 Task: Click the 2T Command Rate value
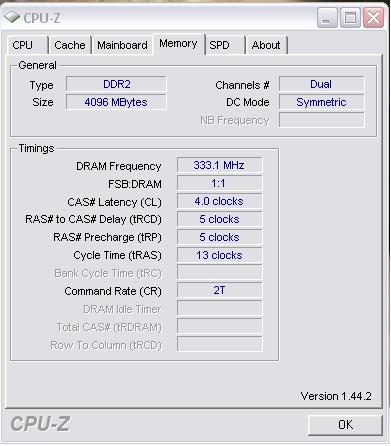(219, 290)
